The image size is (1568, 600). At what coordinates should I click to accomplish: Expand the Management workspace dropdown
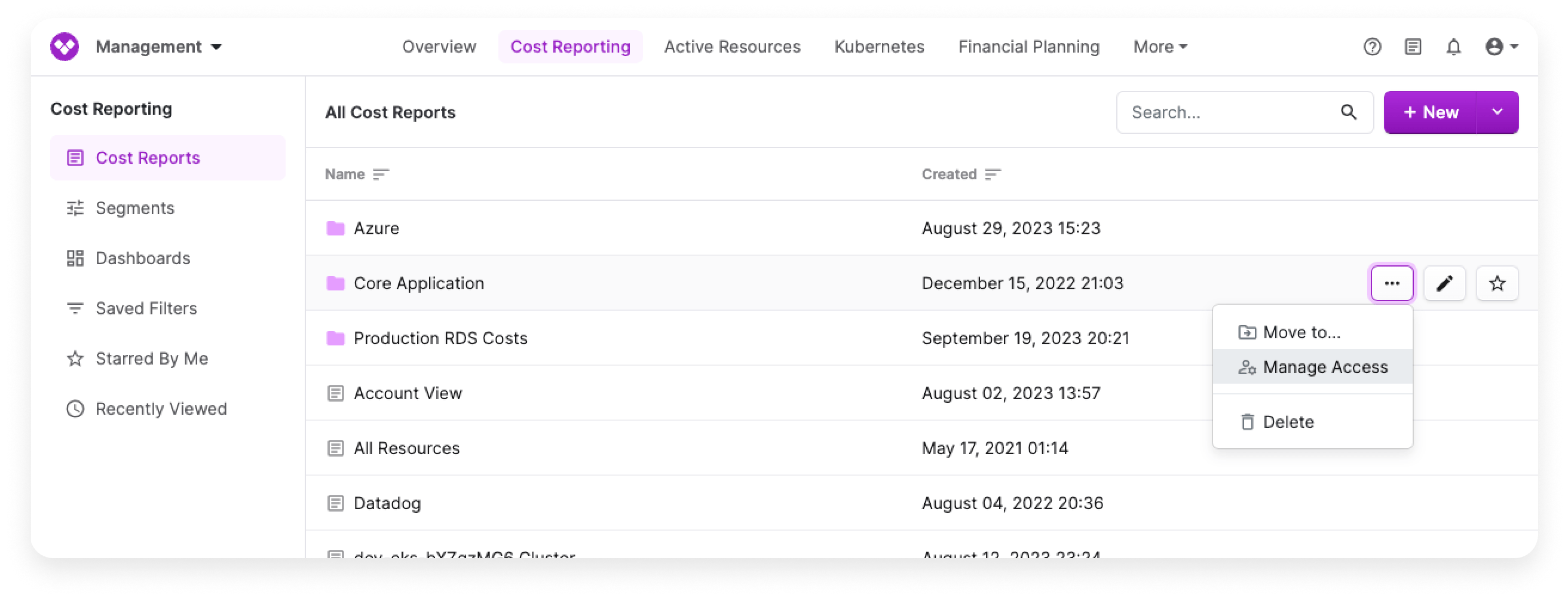coord(158,47)
